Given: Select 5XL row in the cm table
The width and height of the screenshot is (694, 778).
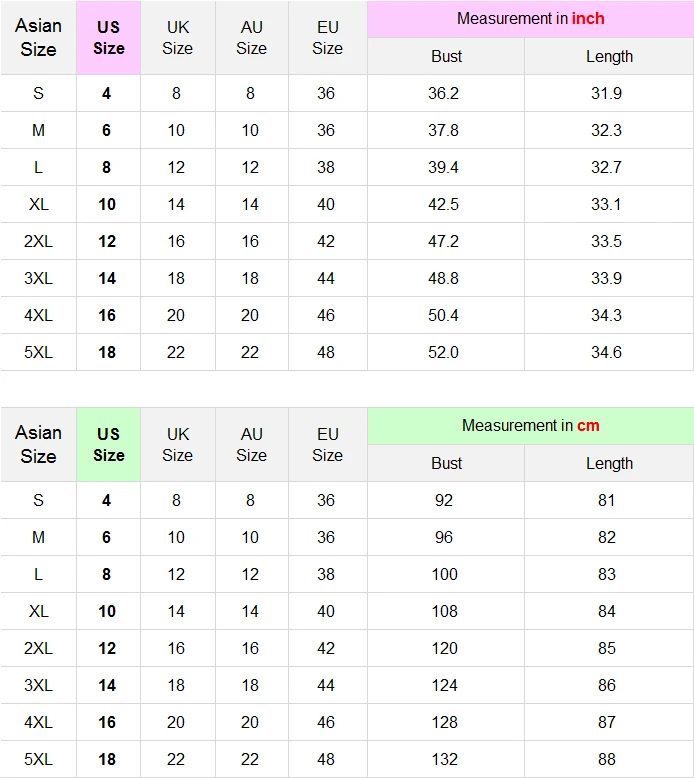Looking at the screenshot, I should [347, 759].
